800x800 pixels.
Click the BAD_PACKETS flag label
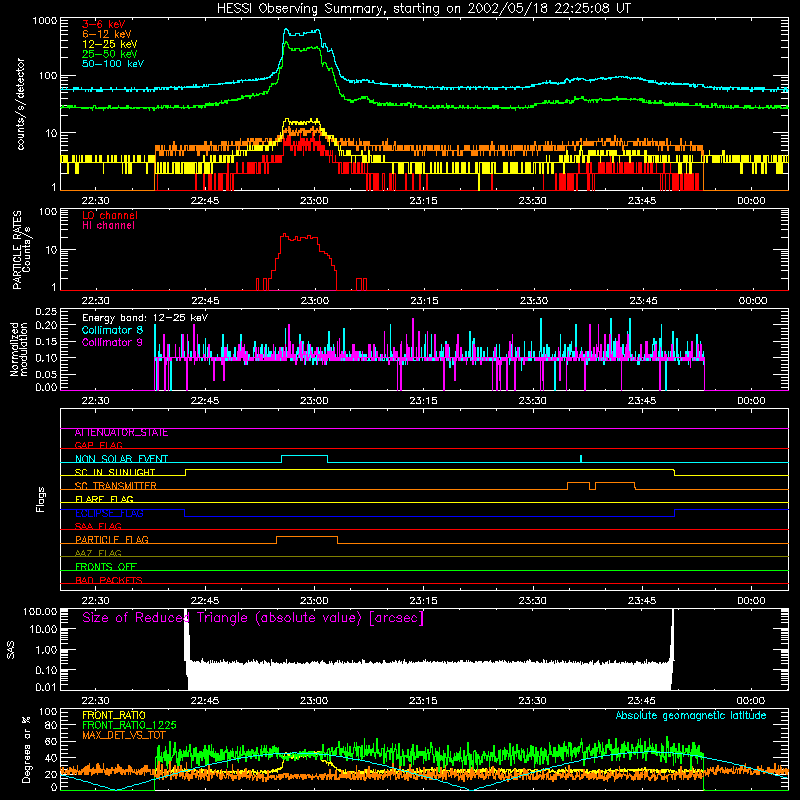(x=109, y=580)
